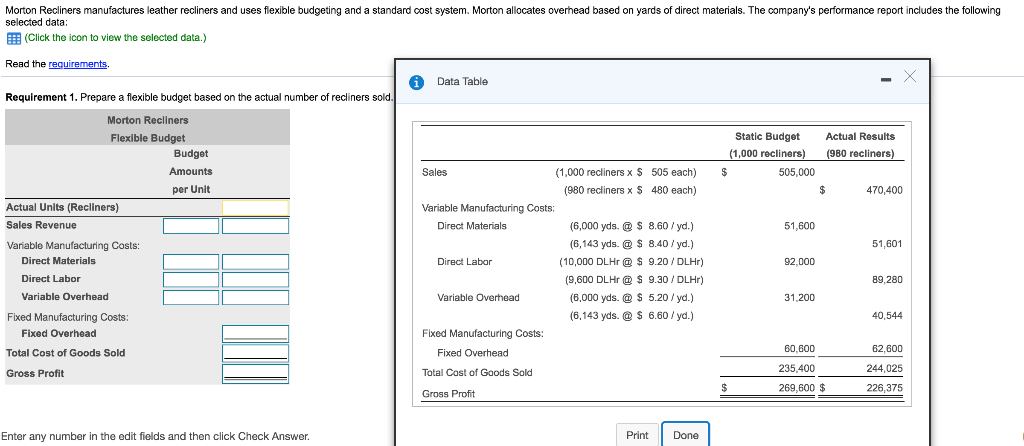Click '(6,000 yds. @ $ 8.60 / yd.)' text
This screenshot has width=1024, height=446.
click(x=632, y=226)
